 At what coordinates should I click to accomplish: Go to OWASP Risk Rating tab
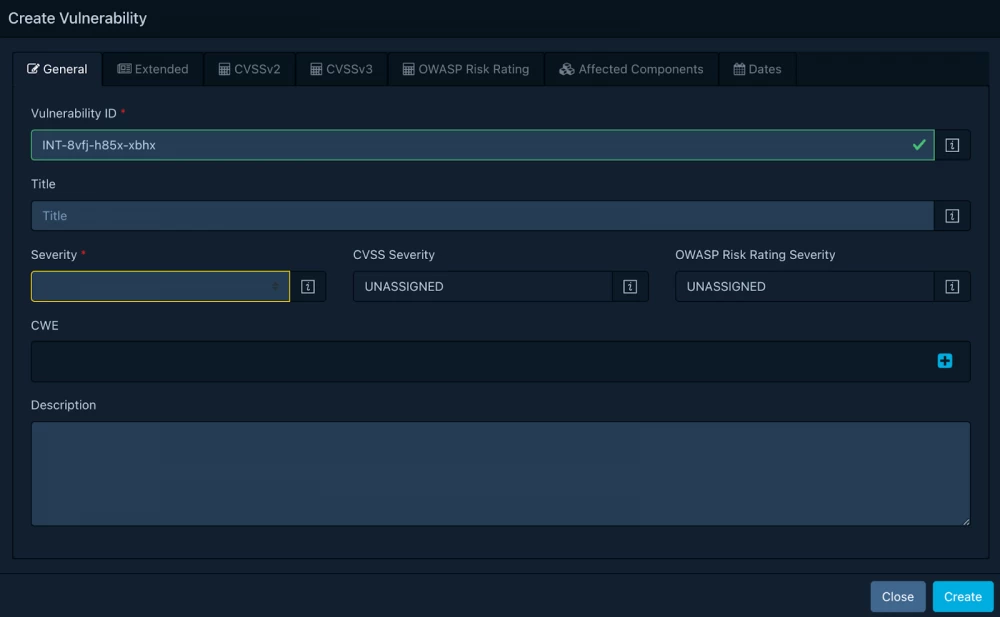click(465, 69)
